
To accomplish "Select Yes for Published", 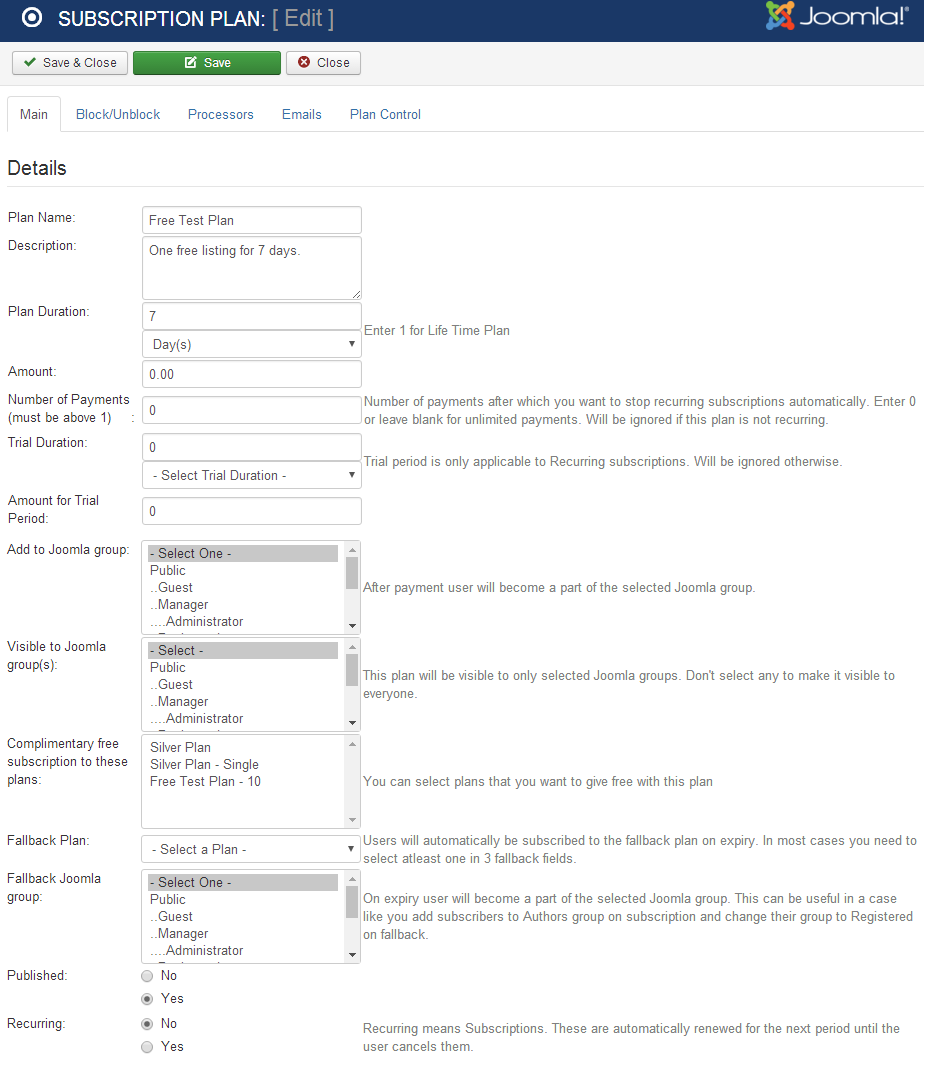I will (x=147, y=999).
